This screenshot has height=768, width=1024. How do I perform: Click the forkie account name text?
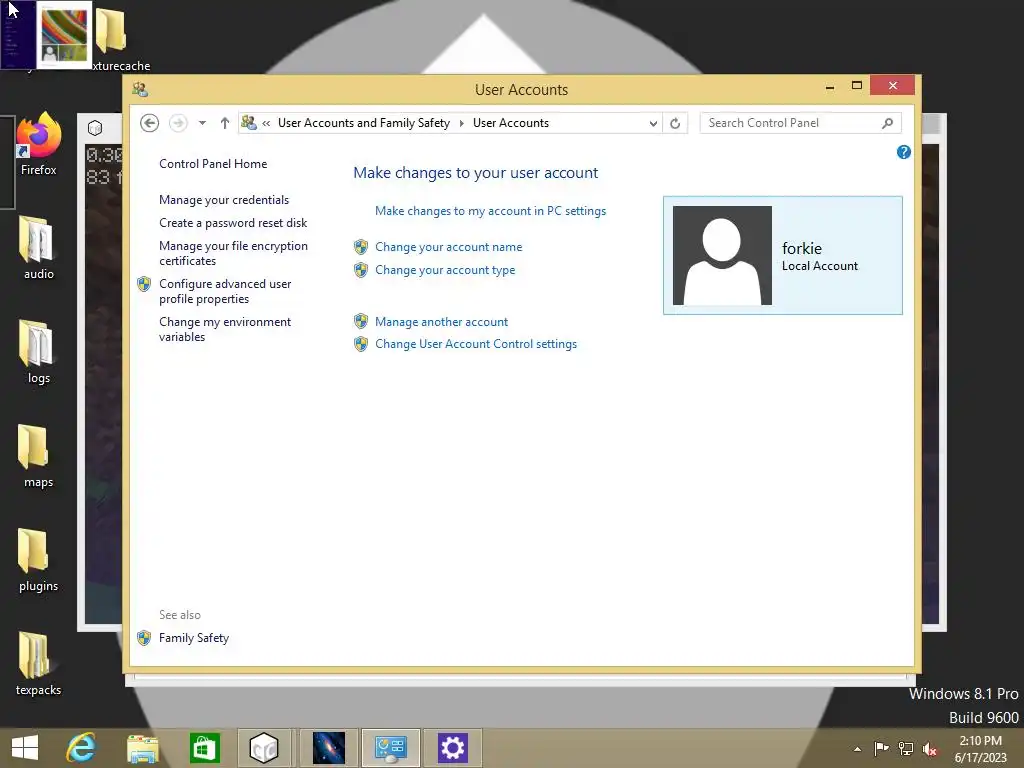coord(802,248)
